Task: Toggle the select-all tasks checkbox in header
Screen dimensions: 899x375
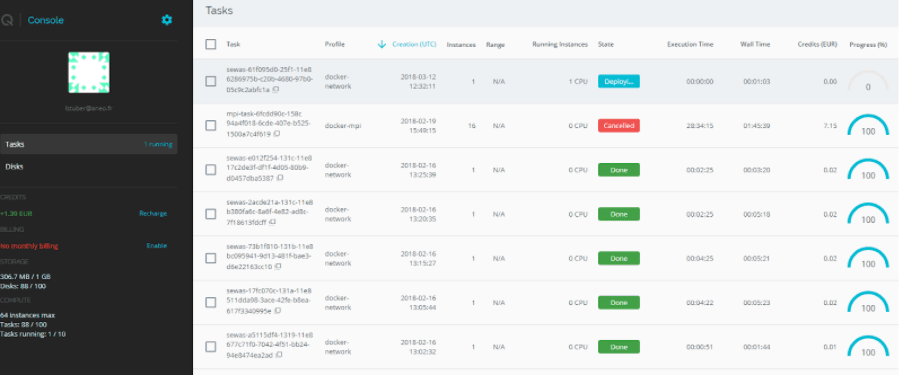Action: (x=211, y=44)
